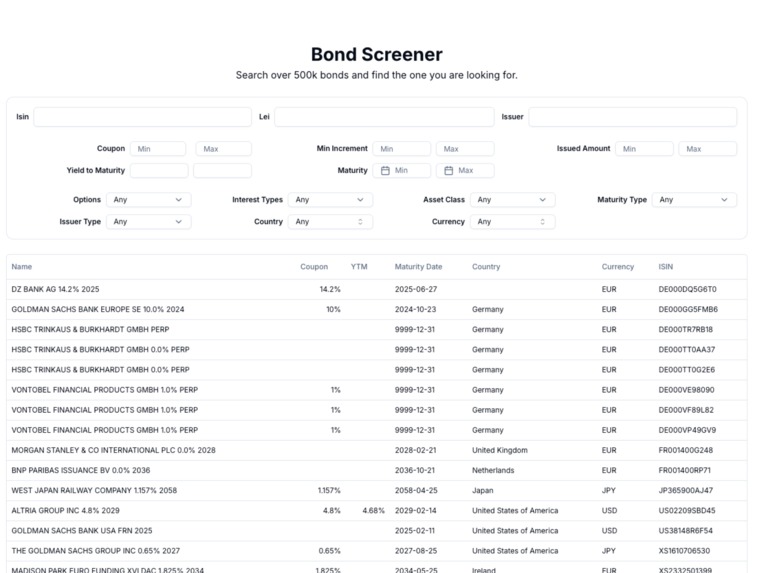
Task: Click ISIN DE000VP49GV9
Action: pyautogui.click(x=687, y=430)
